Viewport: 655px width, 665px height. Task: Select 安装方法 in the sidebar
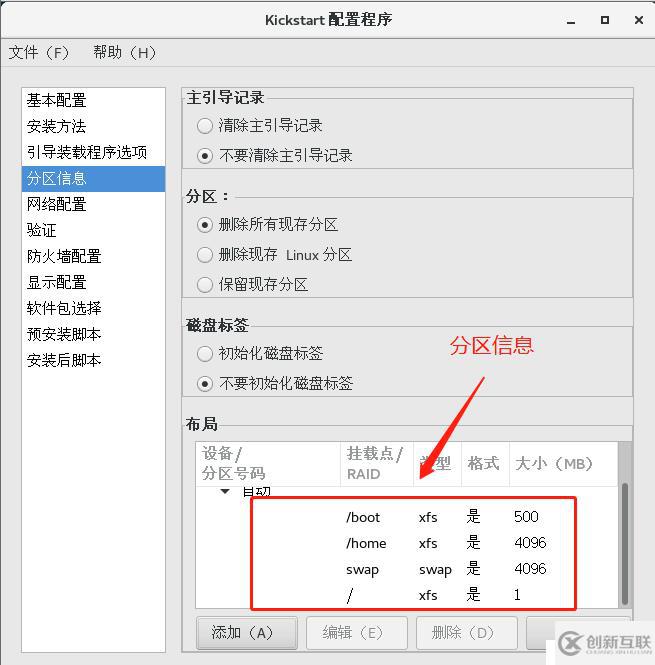(93, 126)
